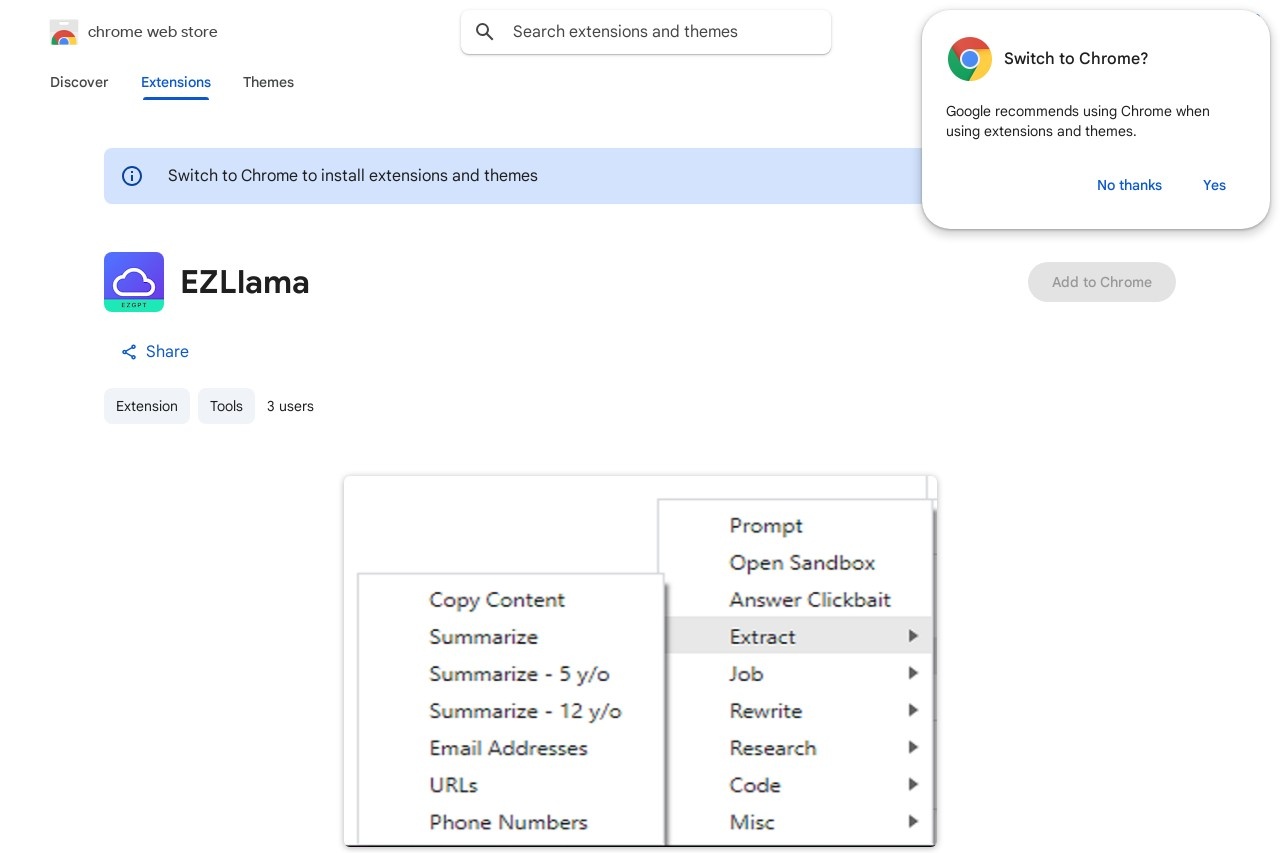Click the Tools category chip

(226, 406)
